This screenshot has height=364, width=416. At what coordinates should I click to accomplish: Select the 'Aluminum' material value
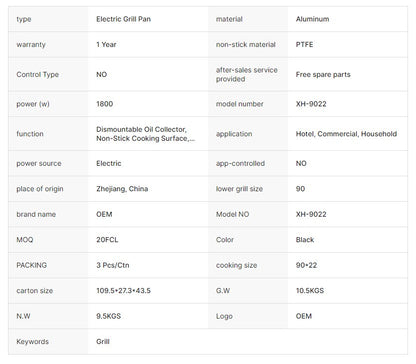[312, 19]
